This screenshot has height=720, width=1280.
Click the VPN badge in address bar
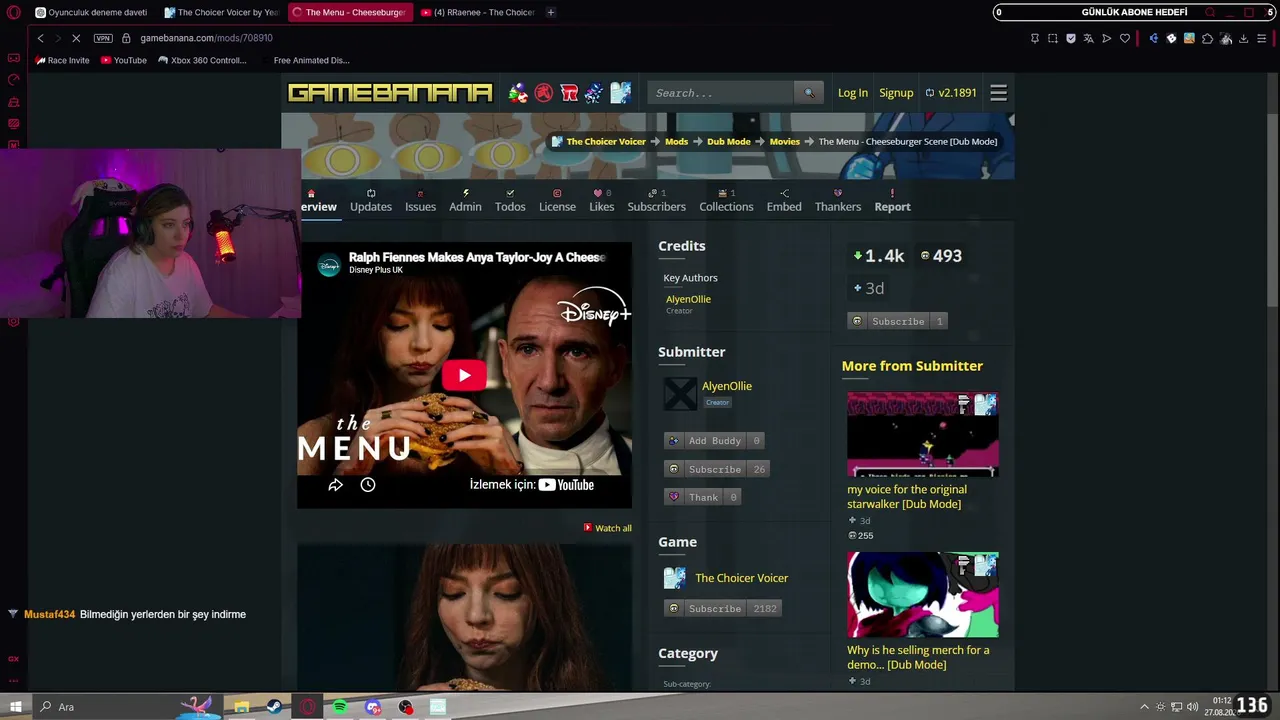click(103, 38)
